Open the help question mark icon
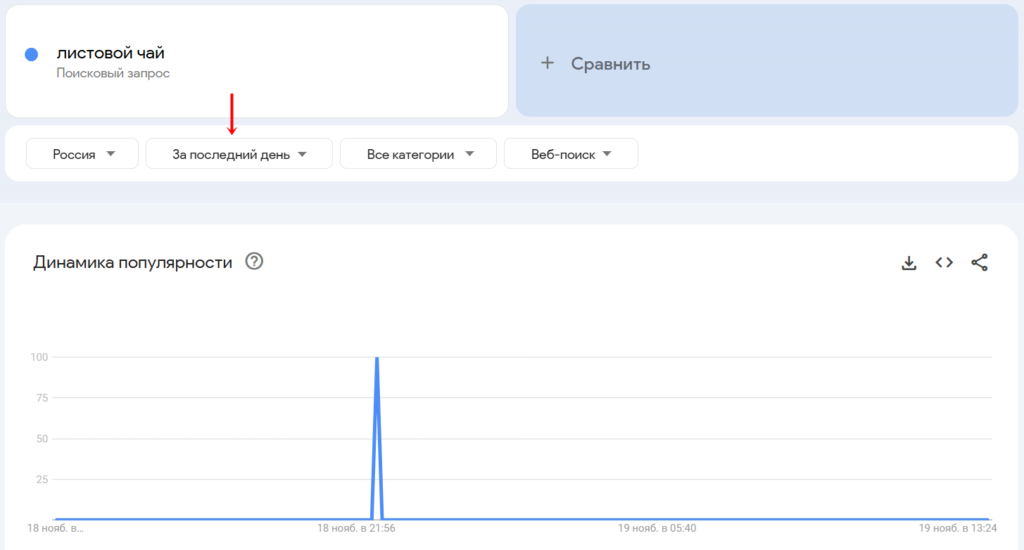Screen dimensions: 1024x550 [254, 261]
